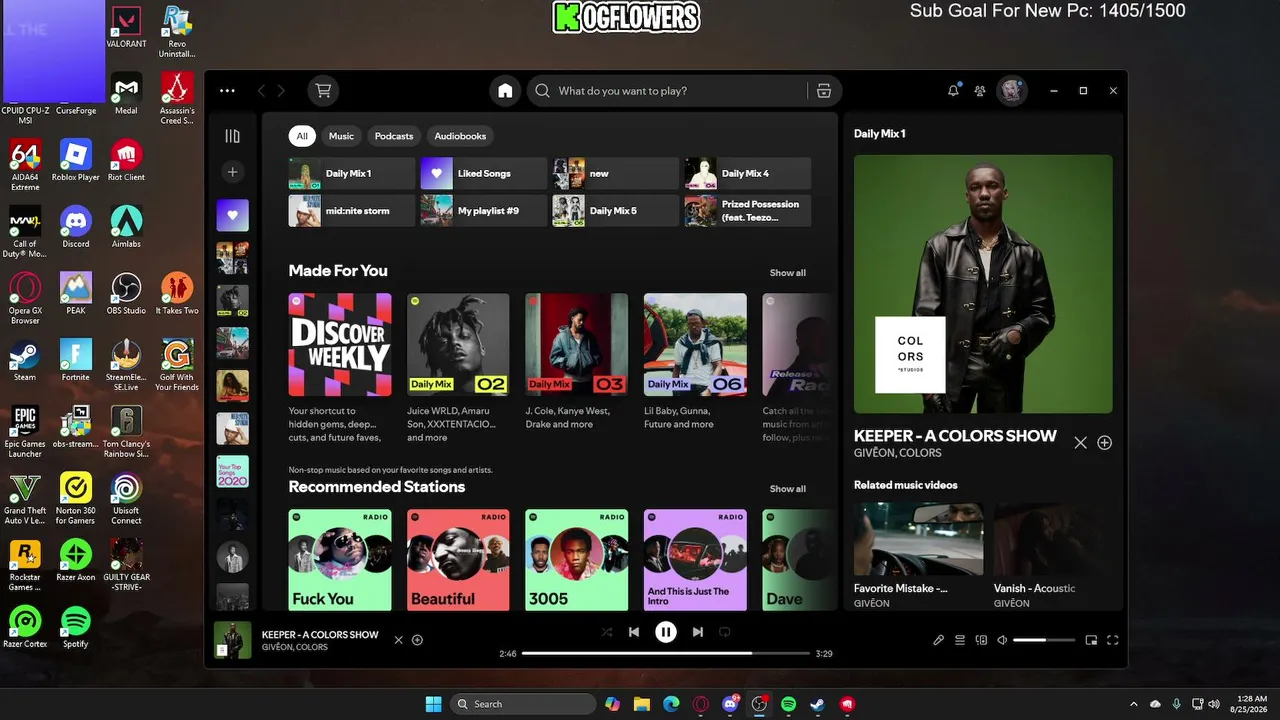The image size is (1280, 720).
Task: Select the Podcasts filter chip
Action: [x=394, y=136]
